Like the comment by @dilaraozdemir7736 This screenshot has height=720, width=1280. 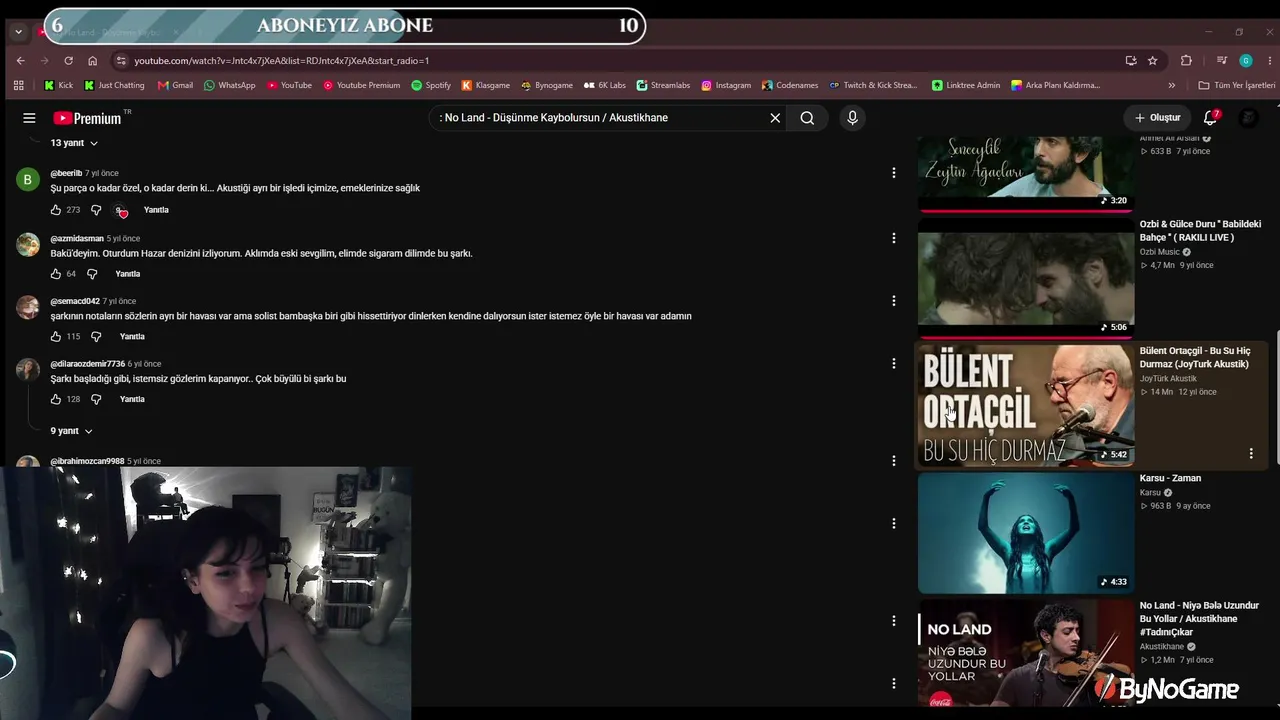(56, 399)
